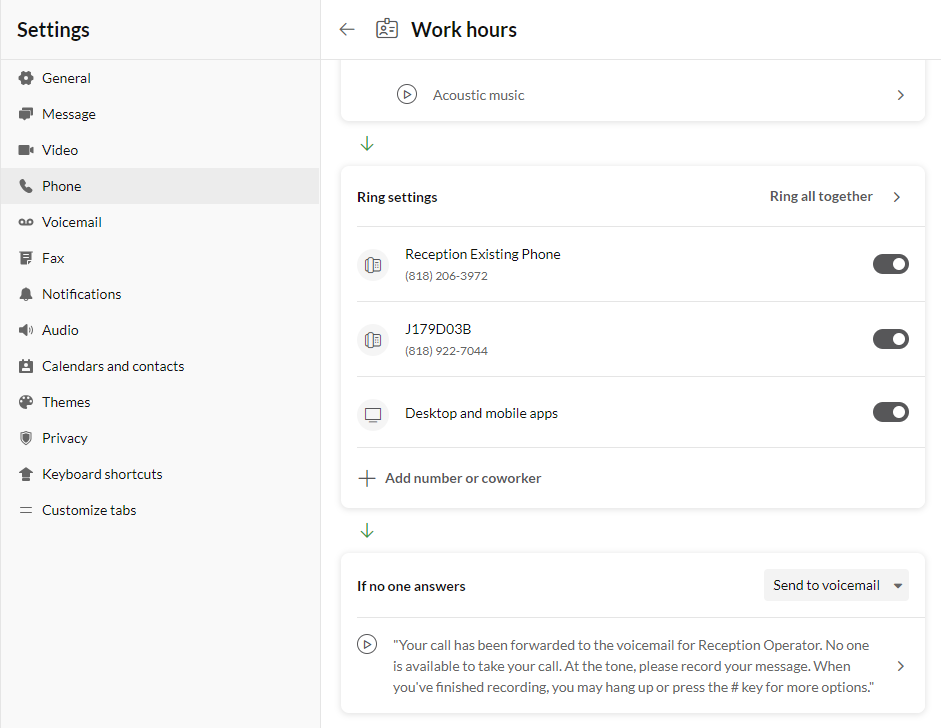
Task: Open the Send to voicemail dropdown
Action: point(836,585)
